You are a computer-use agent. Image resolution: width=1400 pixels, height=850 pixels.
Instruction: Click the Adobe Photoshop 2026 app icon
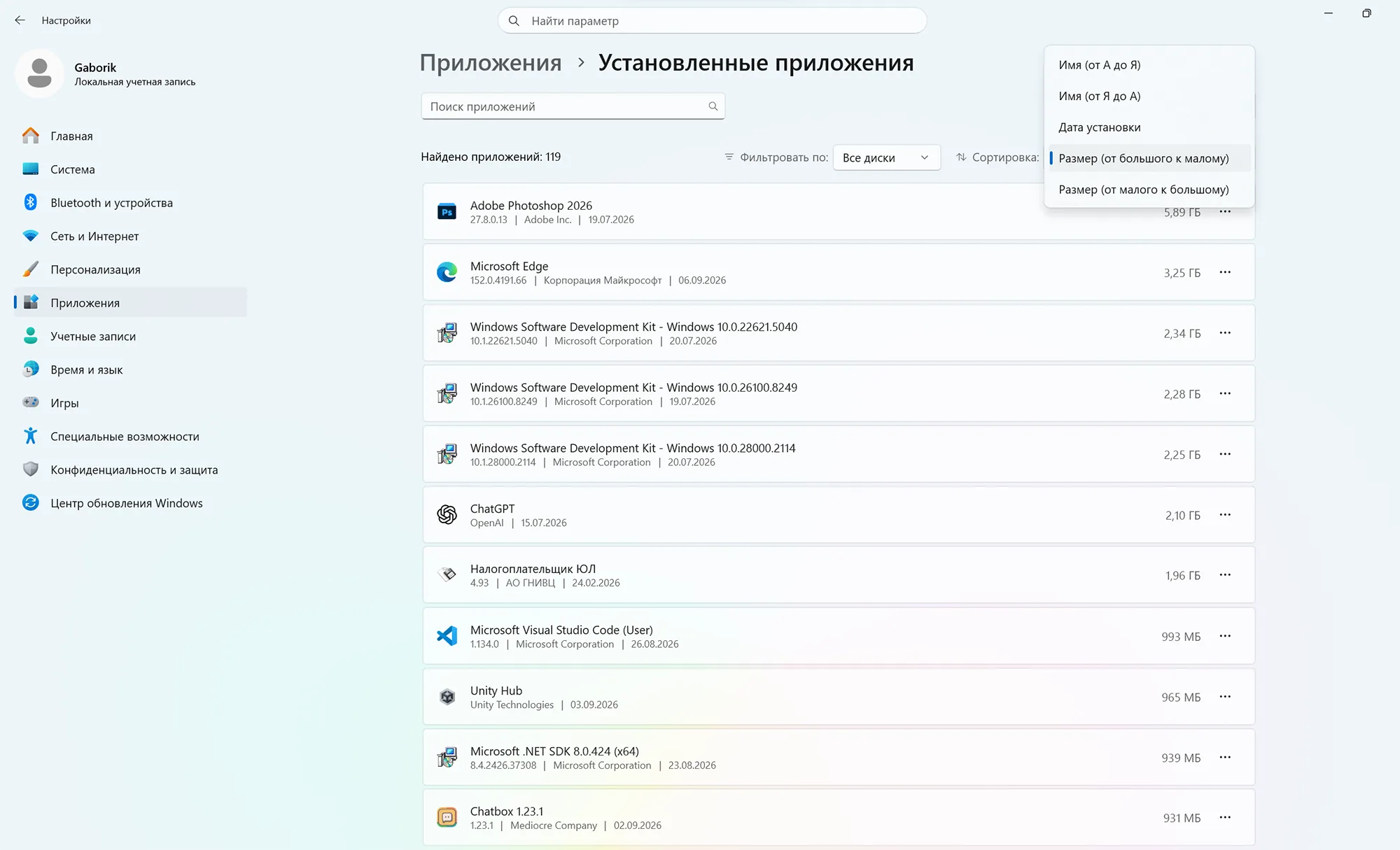click(447, 212)
